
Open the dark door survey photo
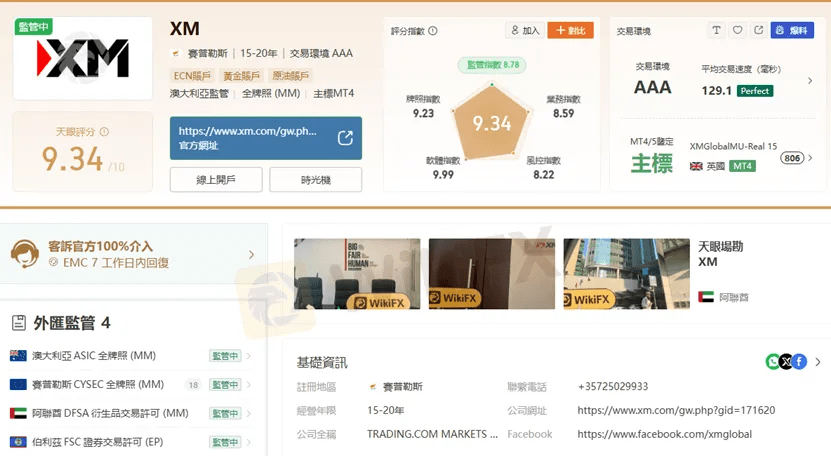click(x=492, y=274)
